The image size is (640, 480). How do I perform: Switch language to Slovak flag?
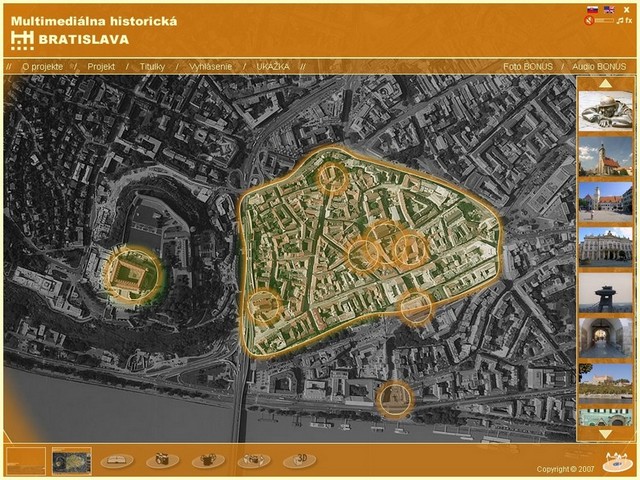(x=592, y=10)
